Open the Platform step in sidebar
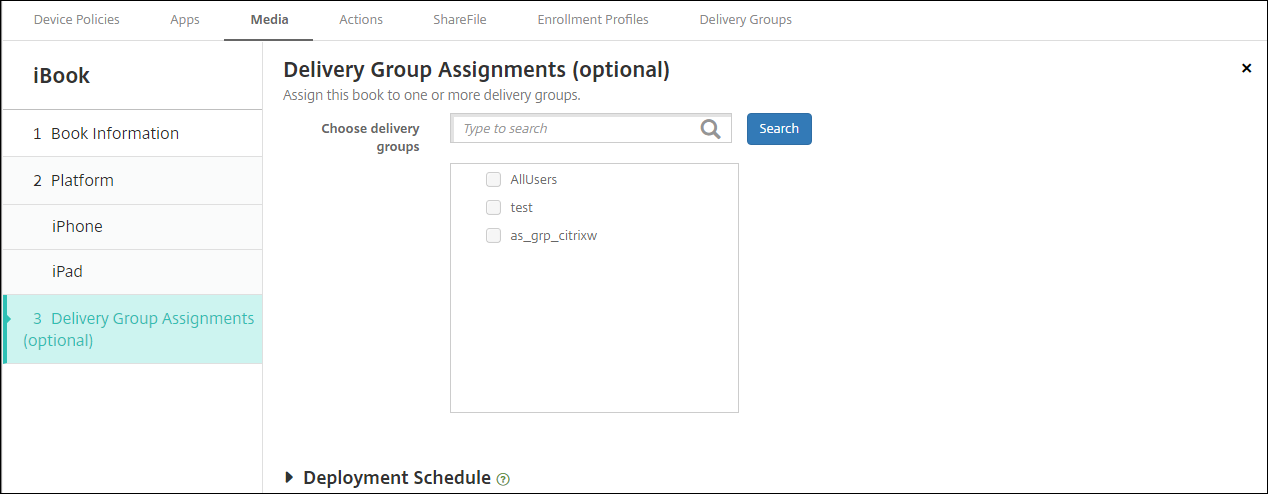Screen dimensions: 1268x494 click(82, 181)
